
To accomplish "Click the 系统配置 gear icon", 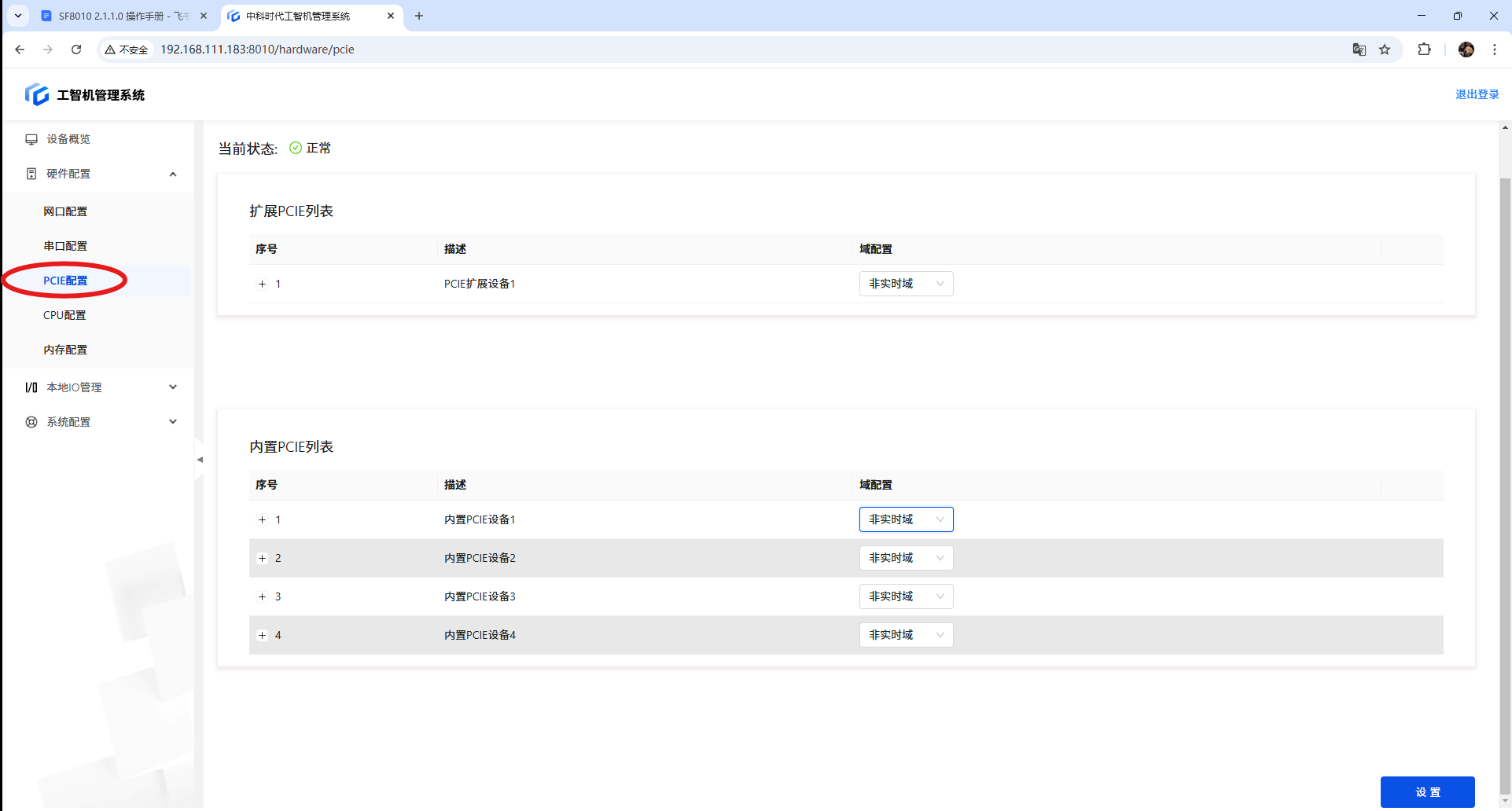I will (x=31, y=422).
